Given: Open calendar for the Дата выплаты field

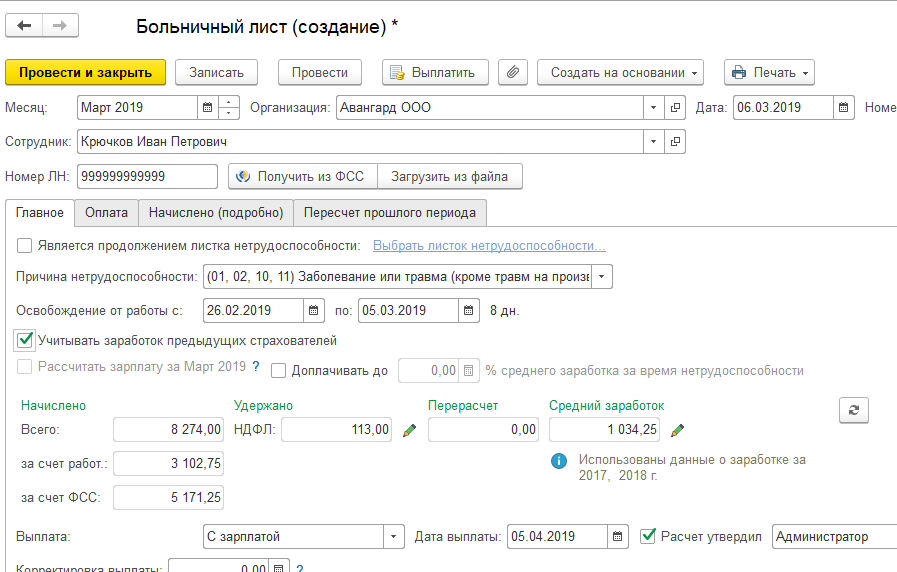Looking at the screenshot, I should click(619, 536).
